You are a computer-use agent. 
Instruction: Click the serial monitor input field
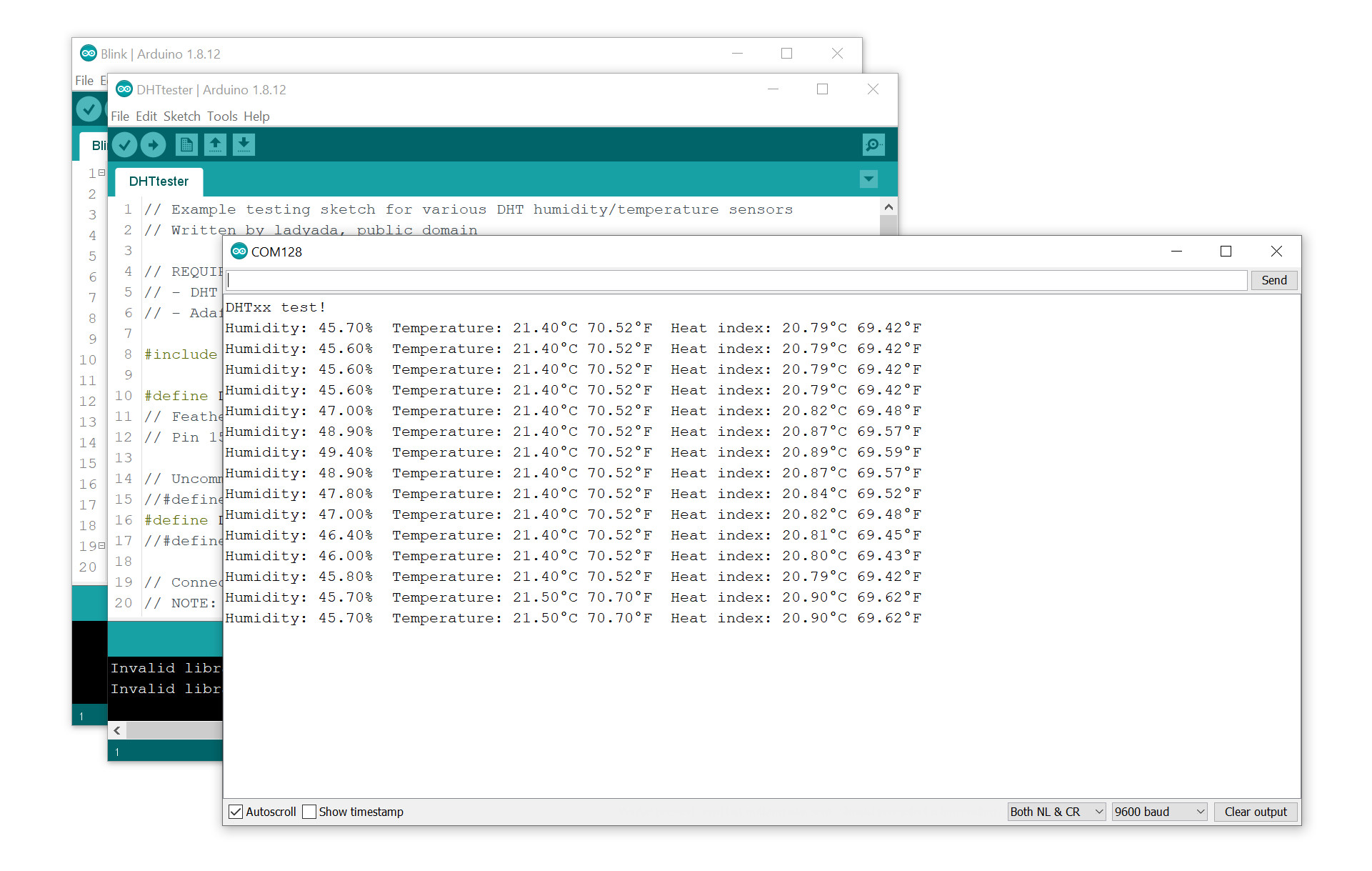(736, 280)
